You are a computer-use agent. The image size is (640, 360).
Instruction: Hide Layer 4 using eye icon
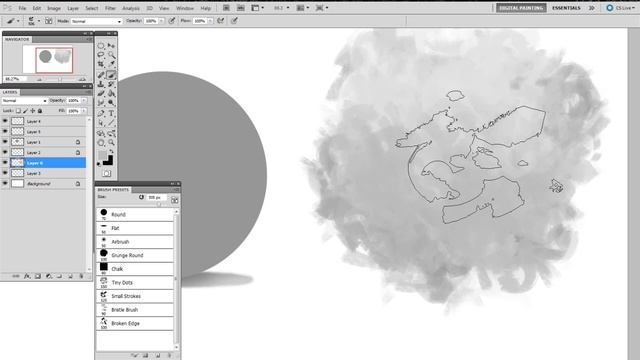(5, 121)
